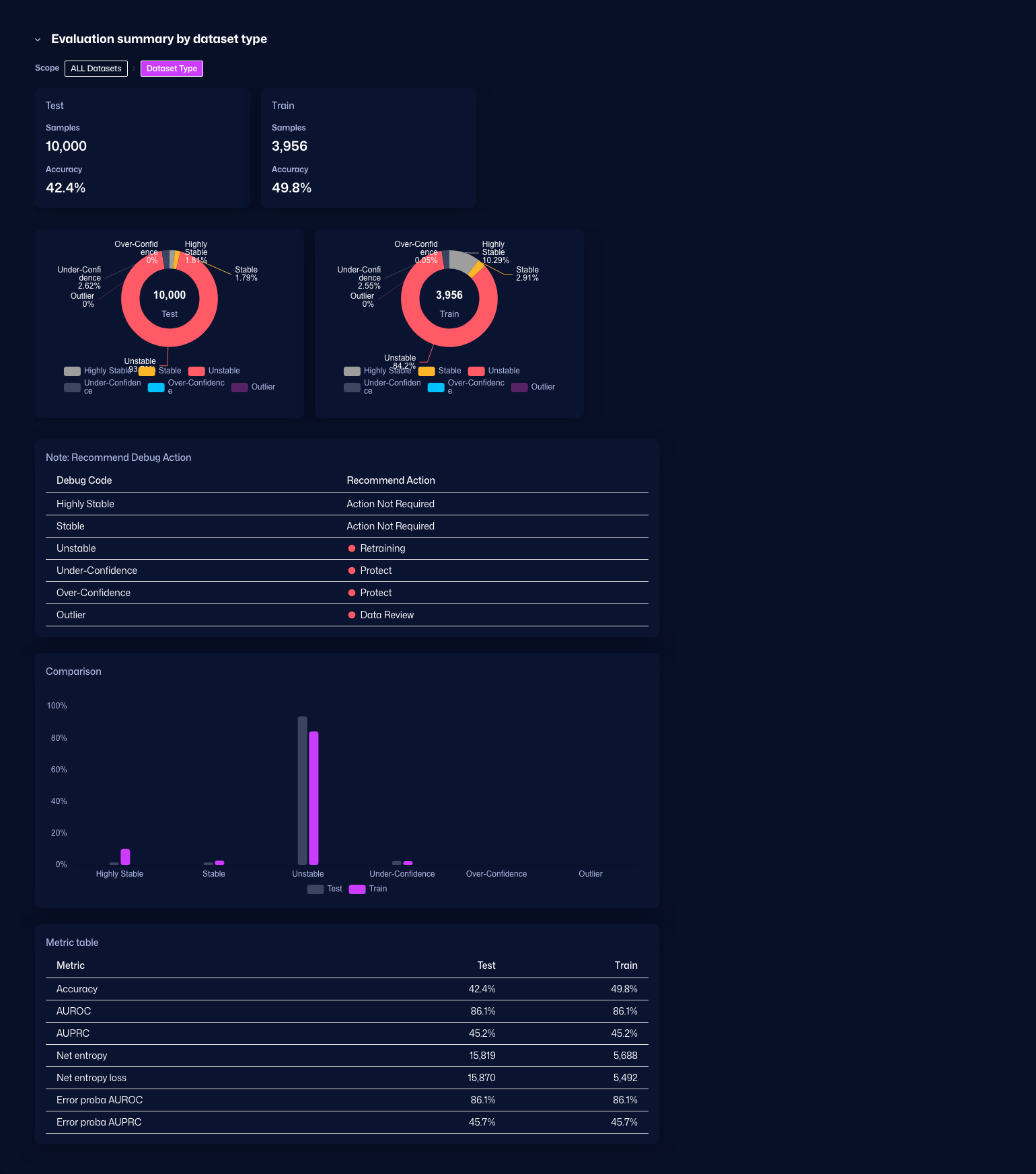Click Highly Stable legend swatch in Test donut
Image resolution: width=1036 pixels, height=1174 pixels.
coord(72,371)
